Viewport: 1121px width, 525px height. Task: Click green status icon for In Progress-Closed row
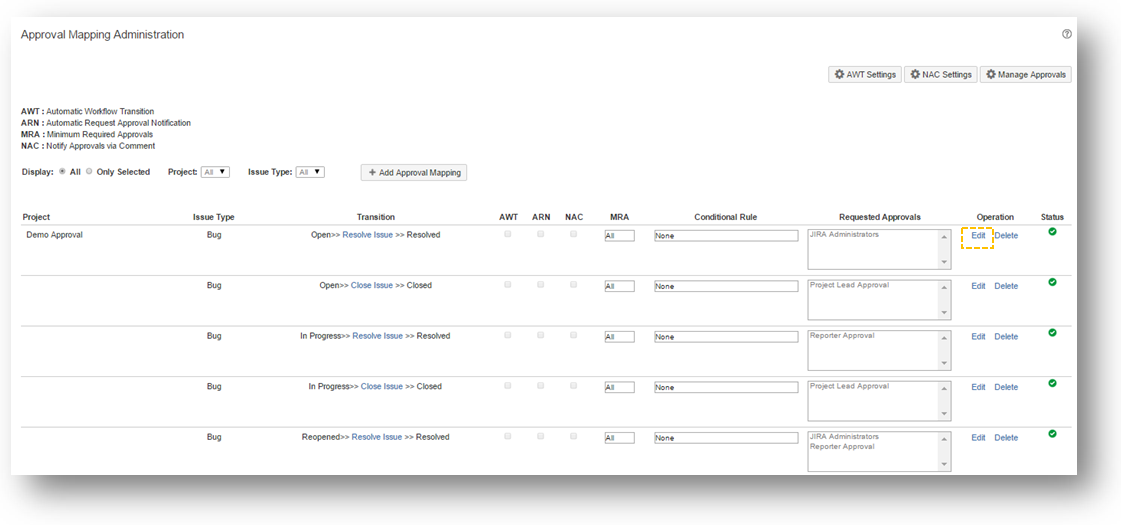[x=1052, y=383]
